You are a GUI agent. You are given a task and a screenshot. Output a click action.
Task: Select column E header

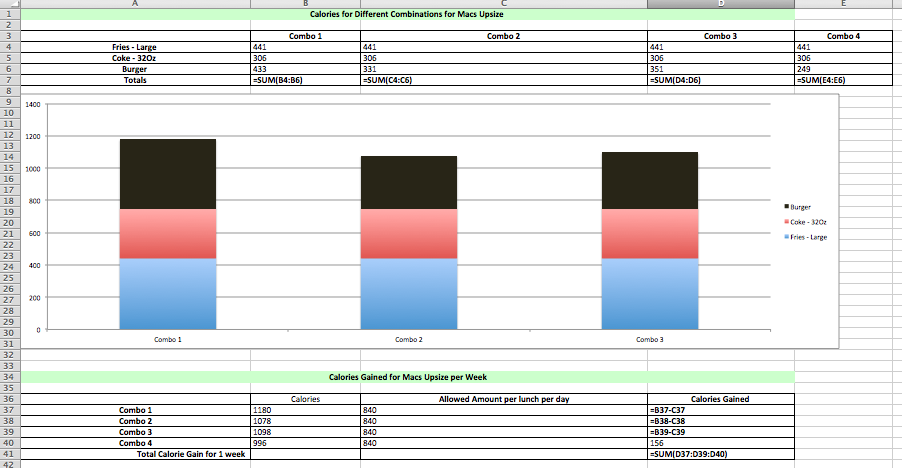843,3
